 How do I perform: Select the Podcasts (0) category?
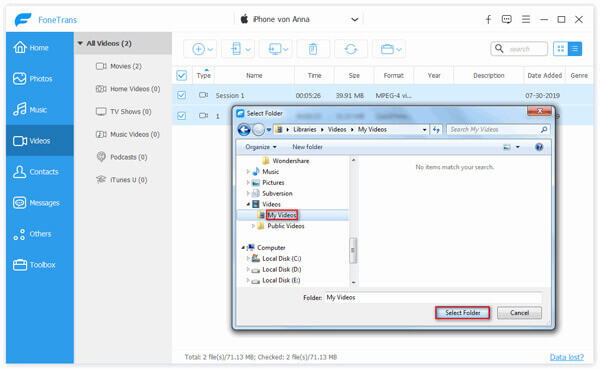[x=122, y=157]
